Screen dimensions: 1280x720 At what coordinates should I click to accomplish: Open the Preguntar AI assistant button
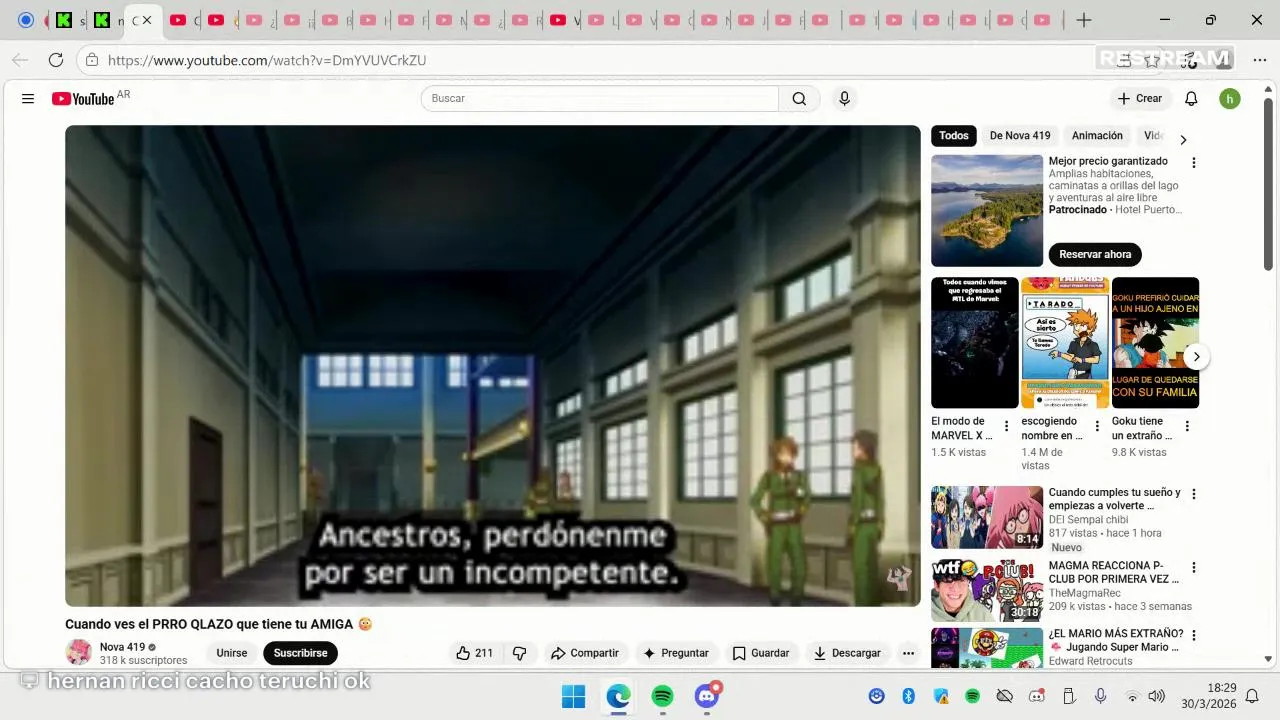click(x=676, y=653)
